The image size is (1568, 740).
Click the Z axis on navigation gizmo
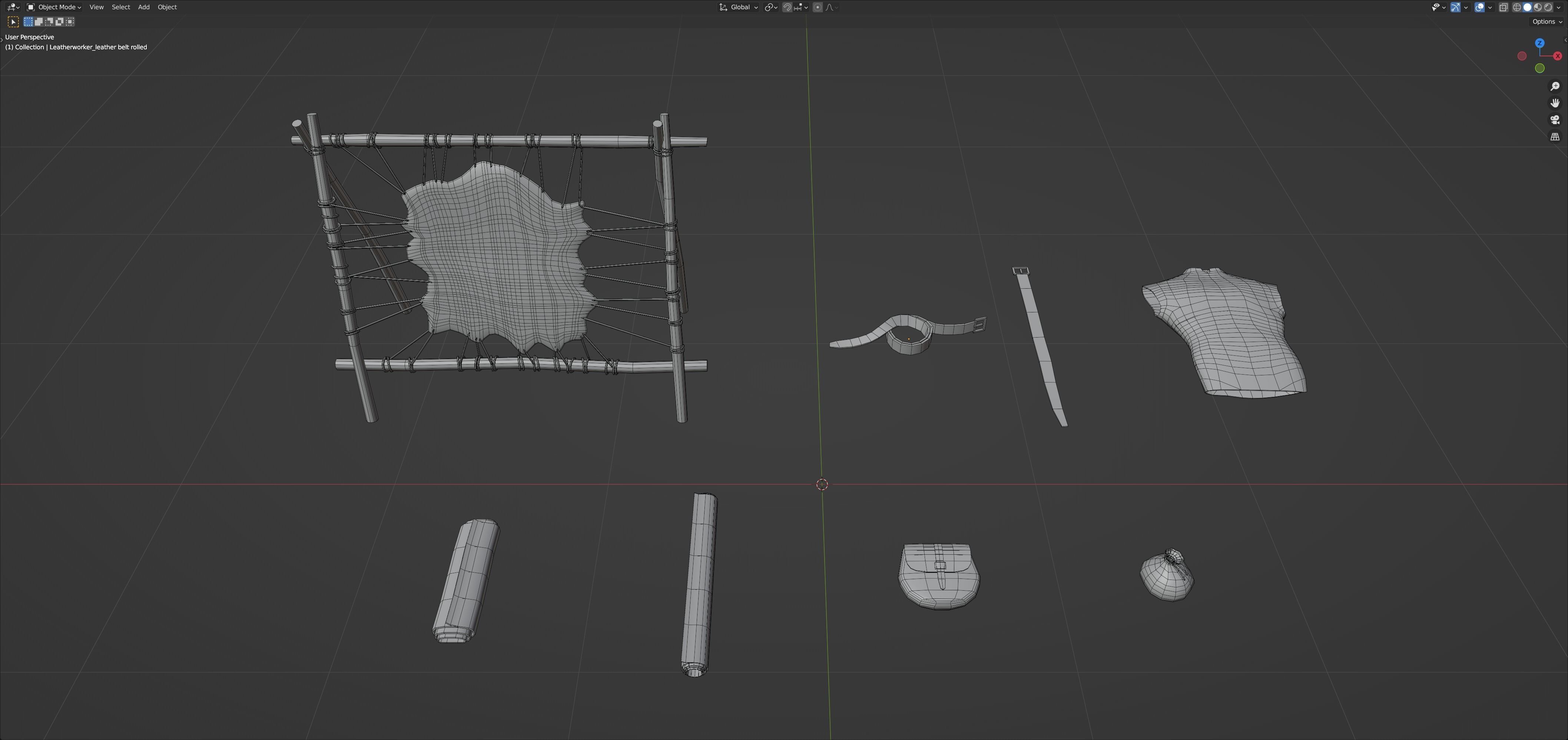(1539, 43)
